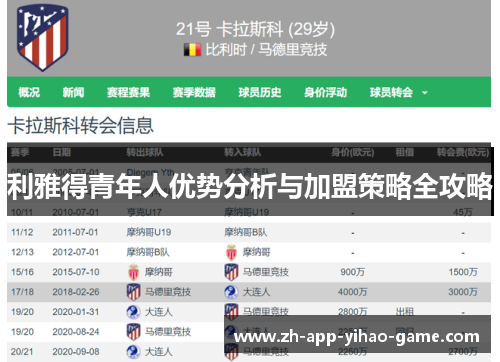Viewport: 500px width, 362px height.
Task: Click Atletico crest in the 2020-08-24 row
Action: [x=133, y=332]
